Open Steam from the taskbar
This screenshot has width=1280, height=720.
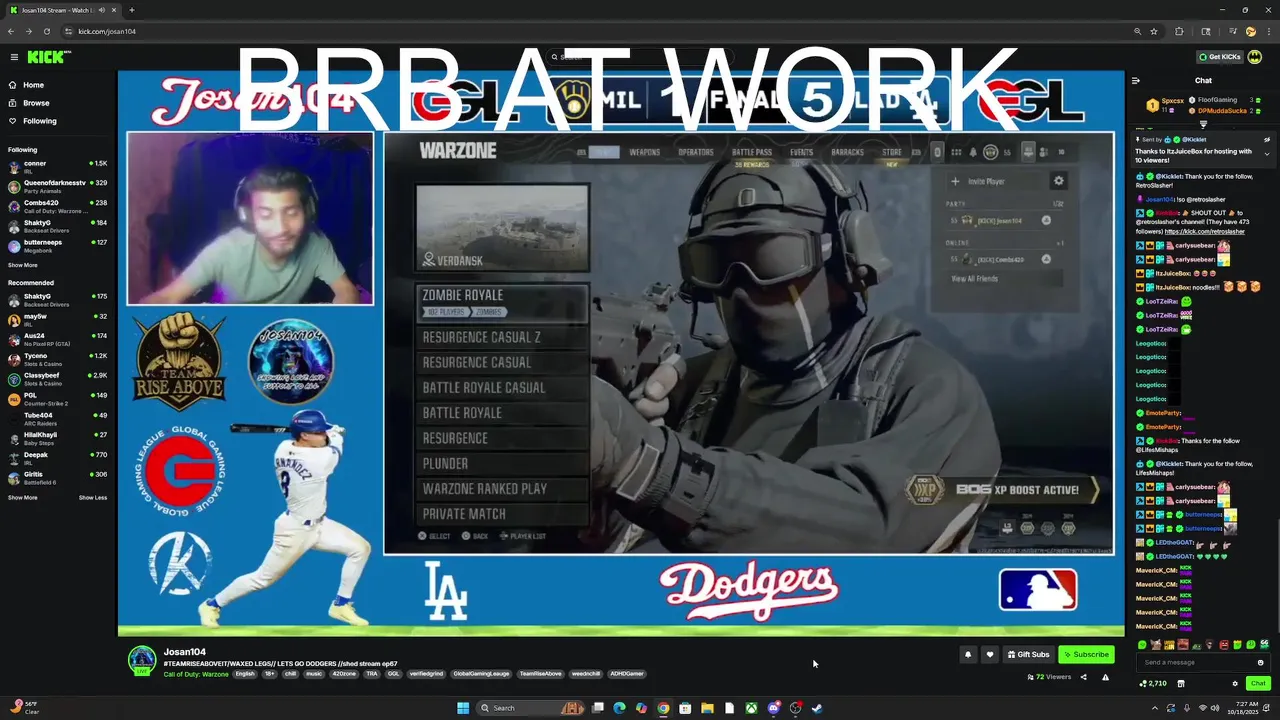pos(817,708)
